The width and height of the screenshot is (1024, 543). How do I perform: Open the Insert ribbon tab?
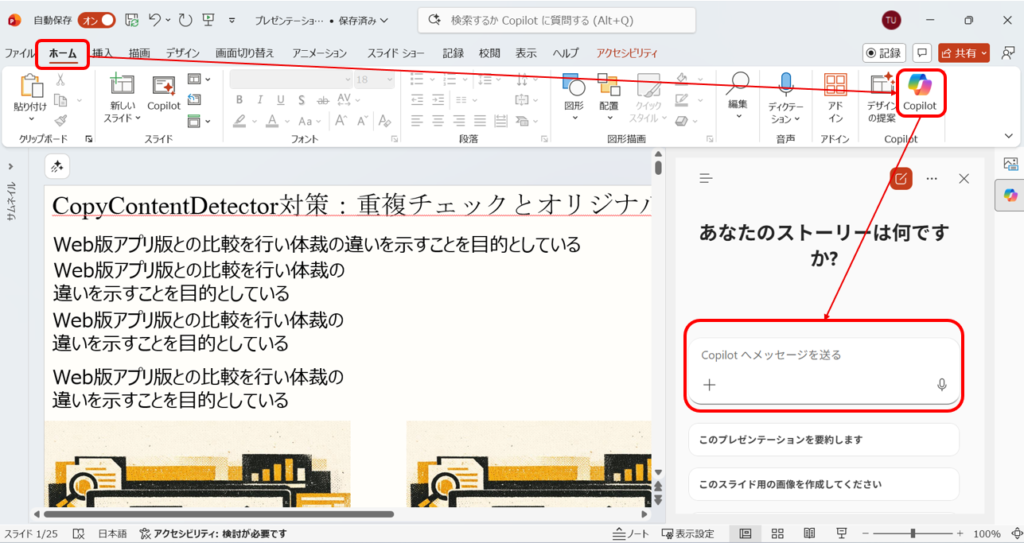(x=102, y=52)
